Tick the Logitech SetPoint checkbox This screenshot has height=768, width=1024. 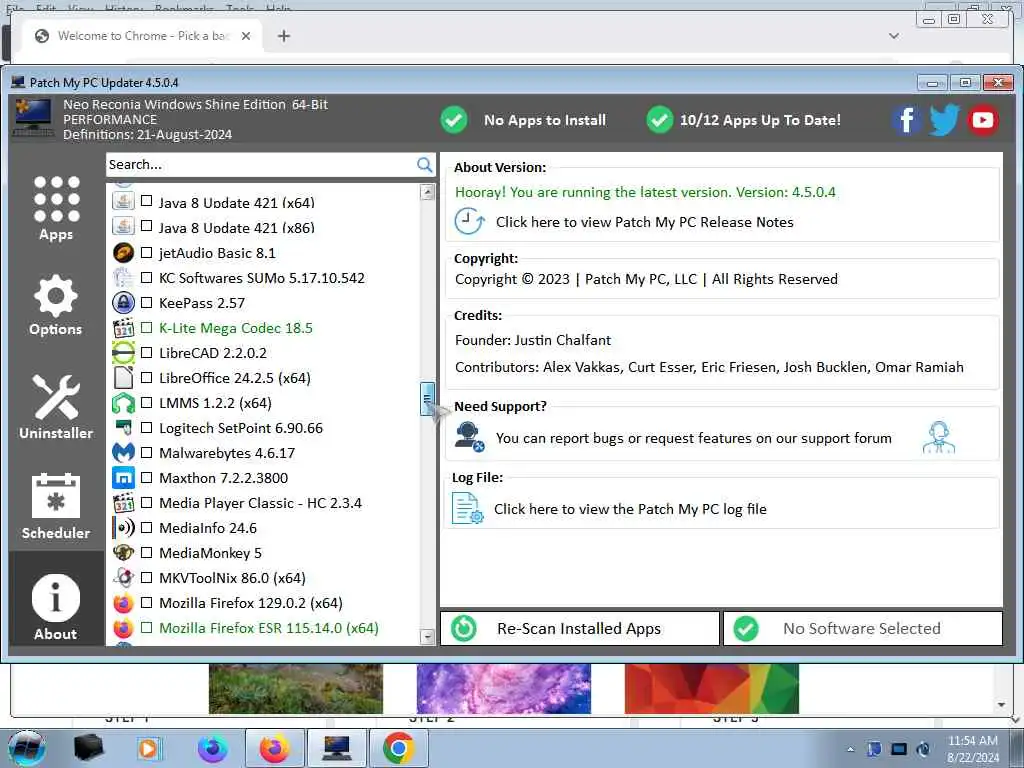click(x=146, y=428)
